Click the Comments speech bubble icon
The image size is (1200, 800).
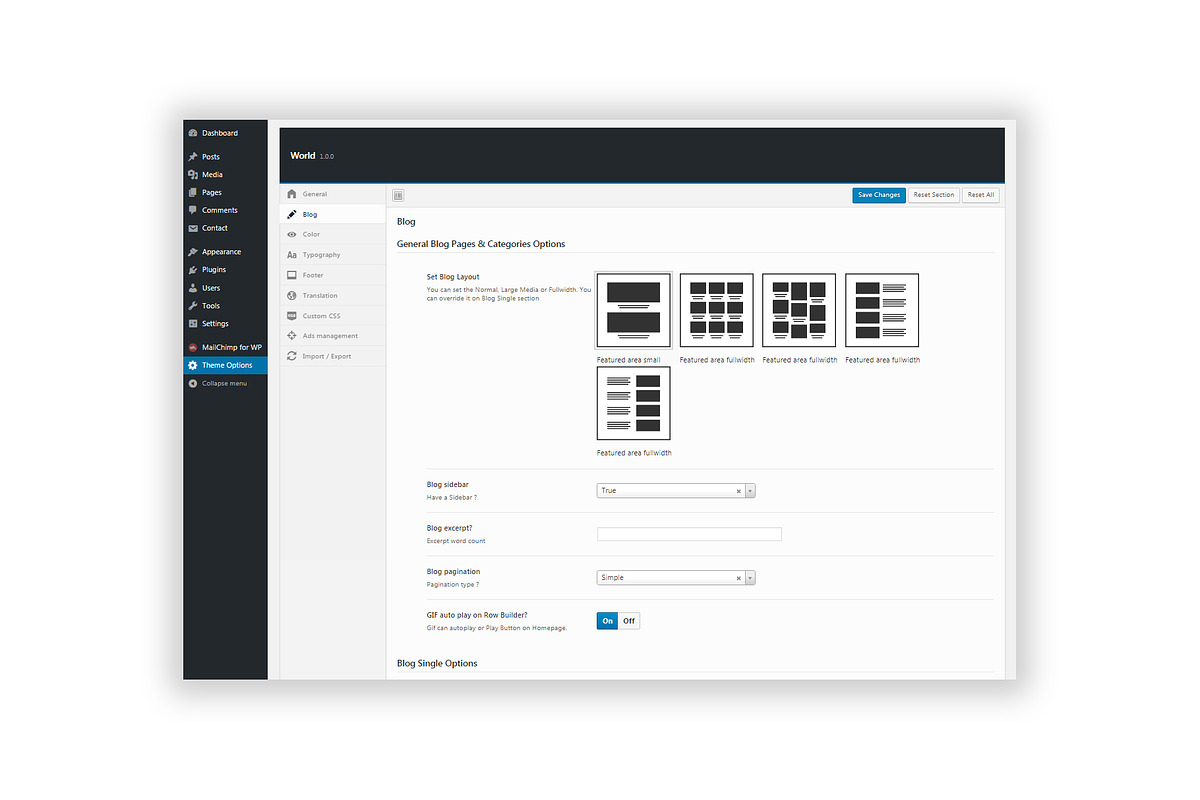click(x=193, y=210)
